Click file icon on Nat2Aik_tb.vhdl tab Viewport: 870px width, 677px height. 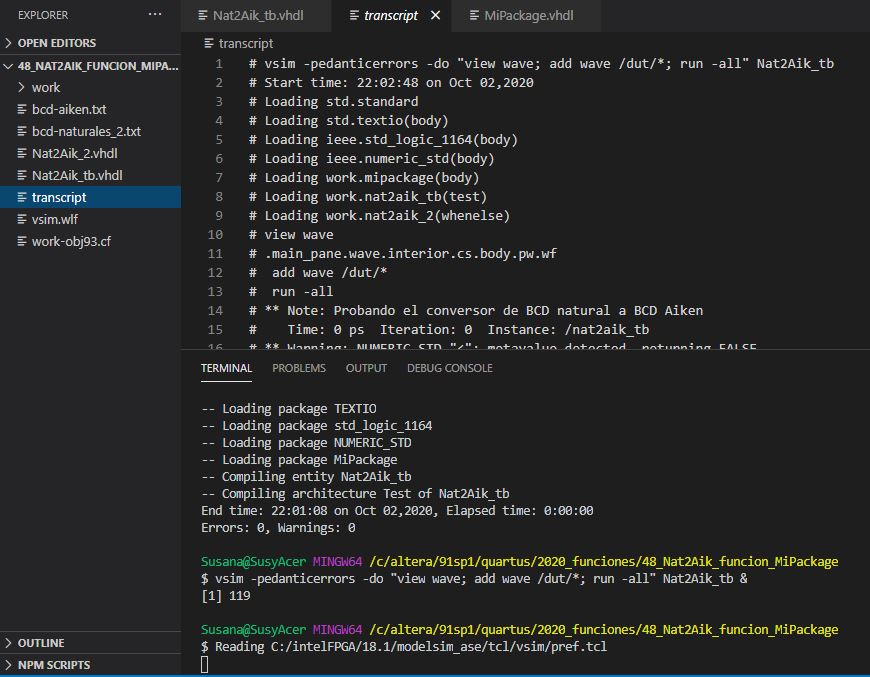[200, 16]
